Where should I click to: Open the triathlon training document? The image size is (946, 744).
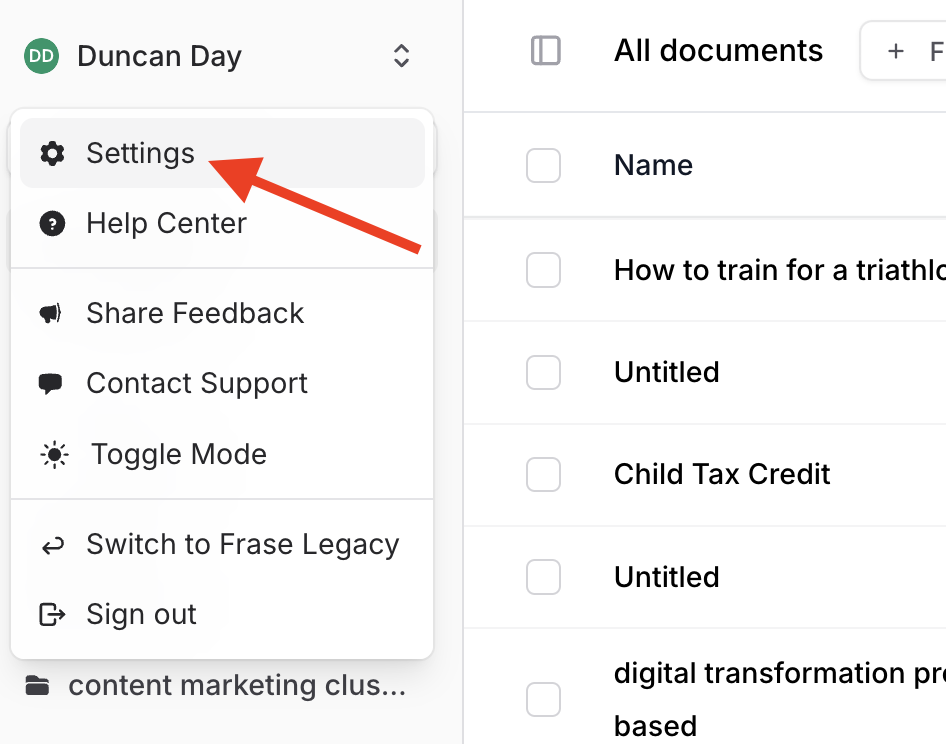click(778, 269)
